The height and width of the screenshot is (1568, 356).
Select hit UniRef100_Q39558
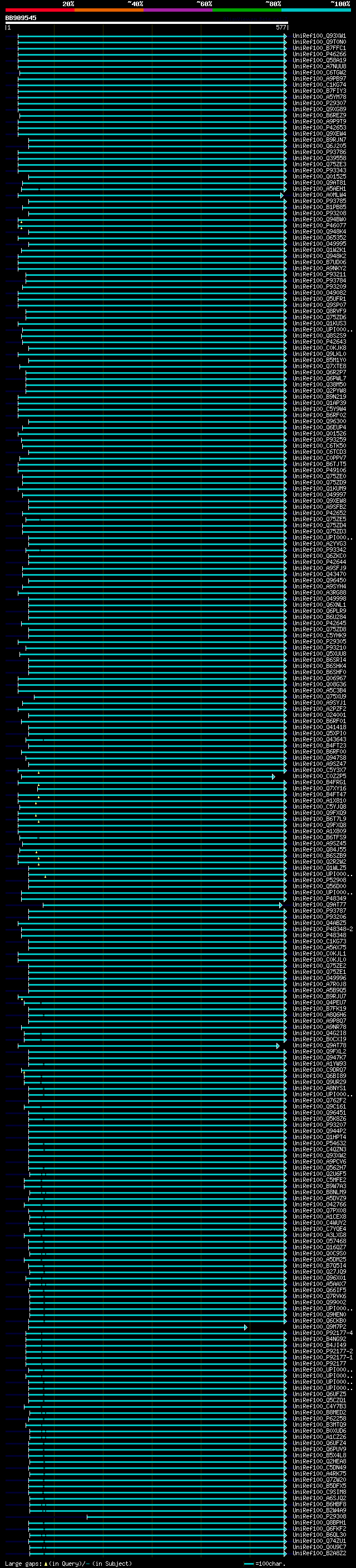(319, 159)
